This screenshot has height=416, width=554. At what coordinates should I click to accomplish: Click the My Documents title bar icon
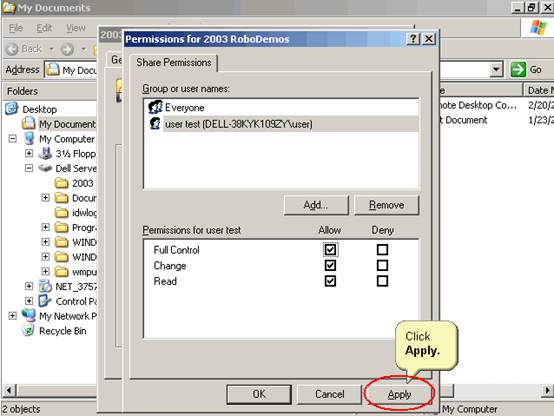point(8,7)
